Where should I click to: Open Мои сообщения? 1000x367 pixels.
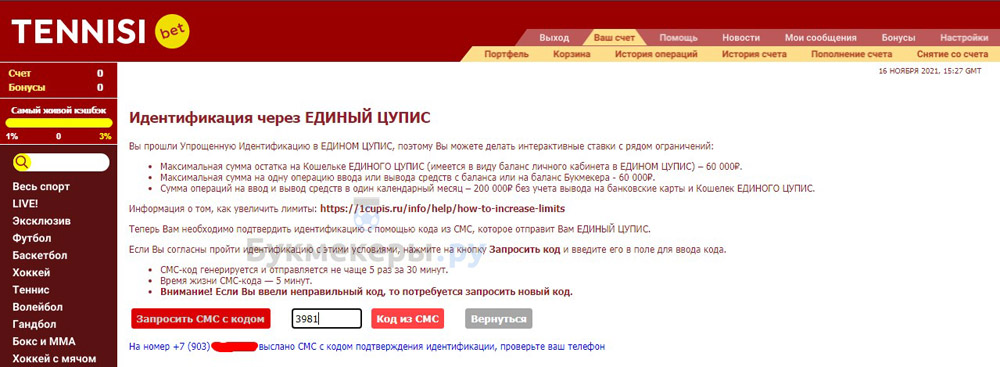[820, 38]
